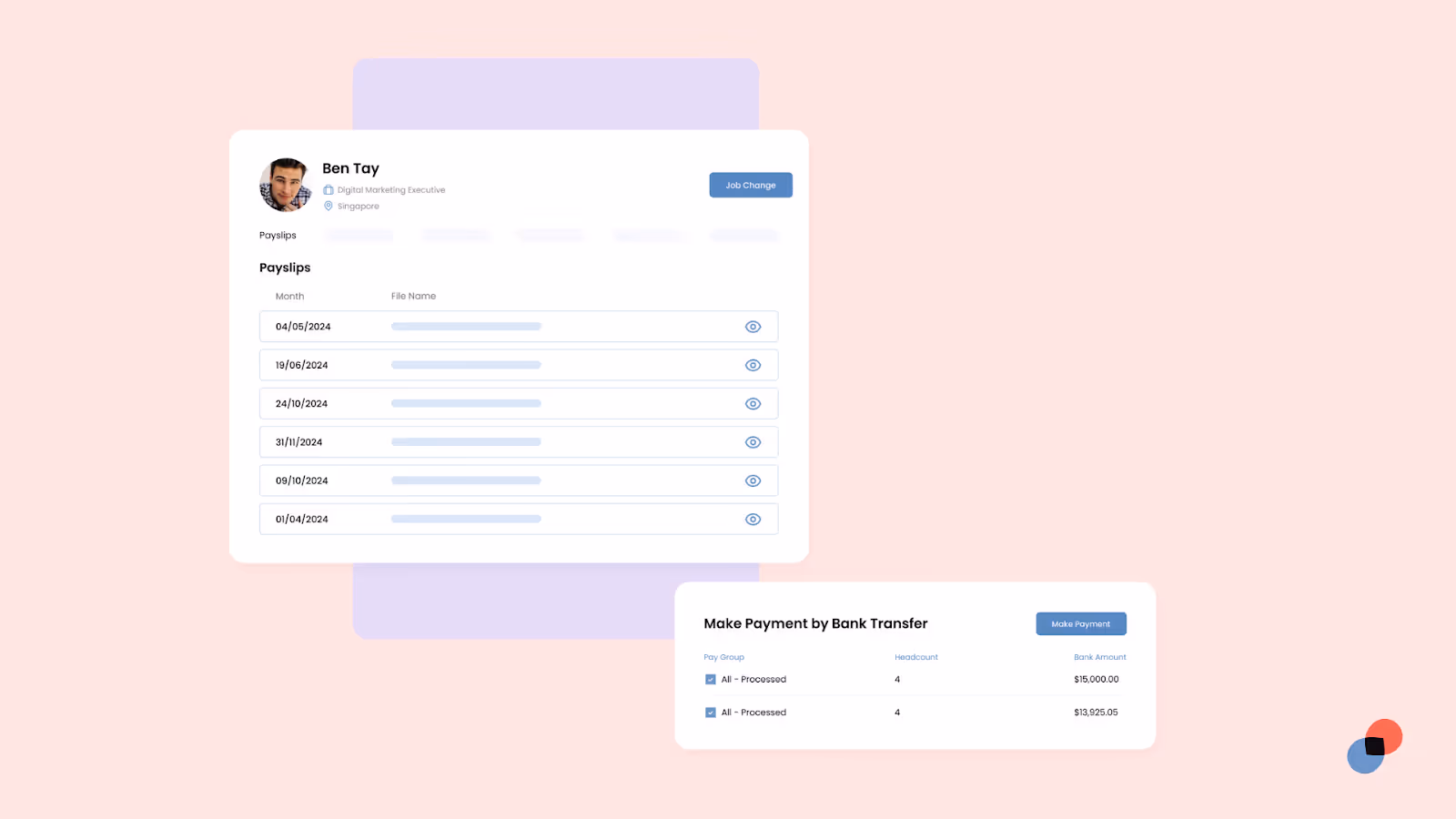
Task: View the 19/06/2024 payslip eye icon
Action: click(753, 365)
